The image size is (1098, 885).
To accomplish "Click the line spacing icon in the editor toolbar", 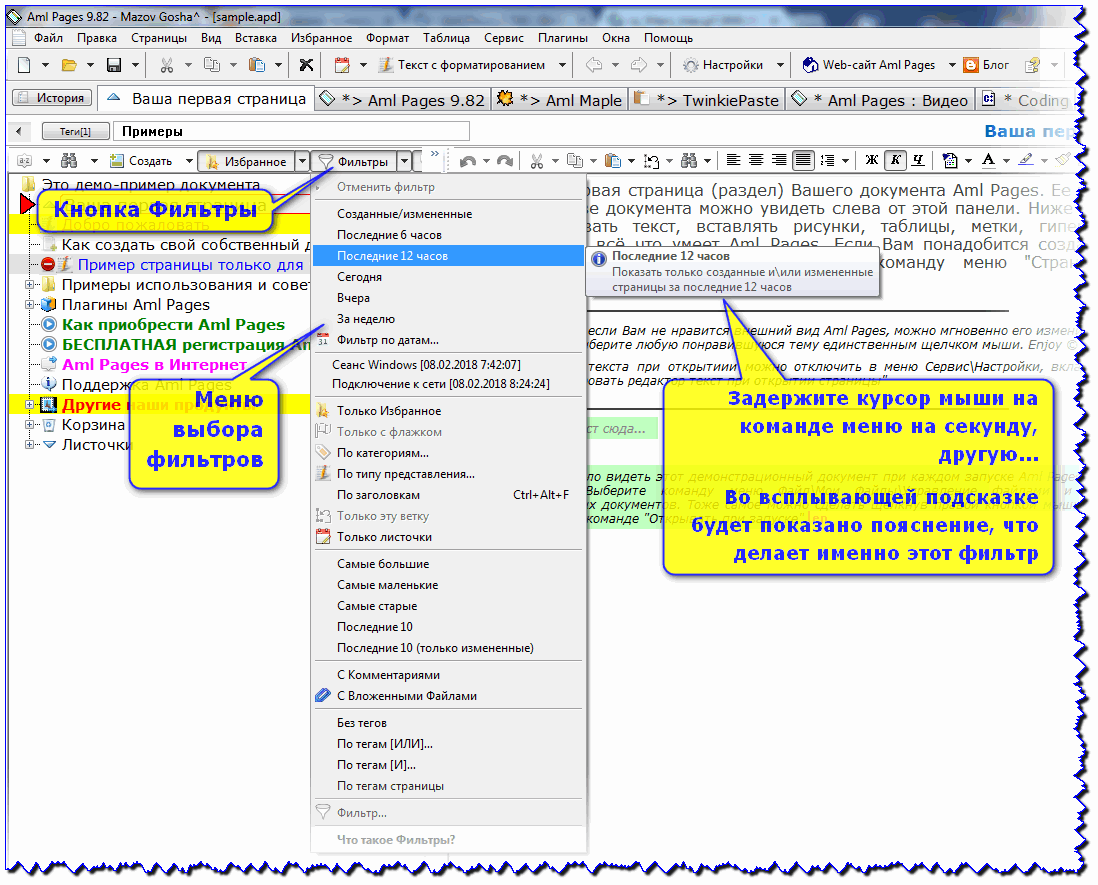I will point(827,160).
